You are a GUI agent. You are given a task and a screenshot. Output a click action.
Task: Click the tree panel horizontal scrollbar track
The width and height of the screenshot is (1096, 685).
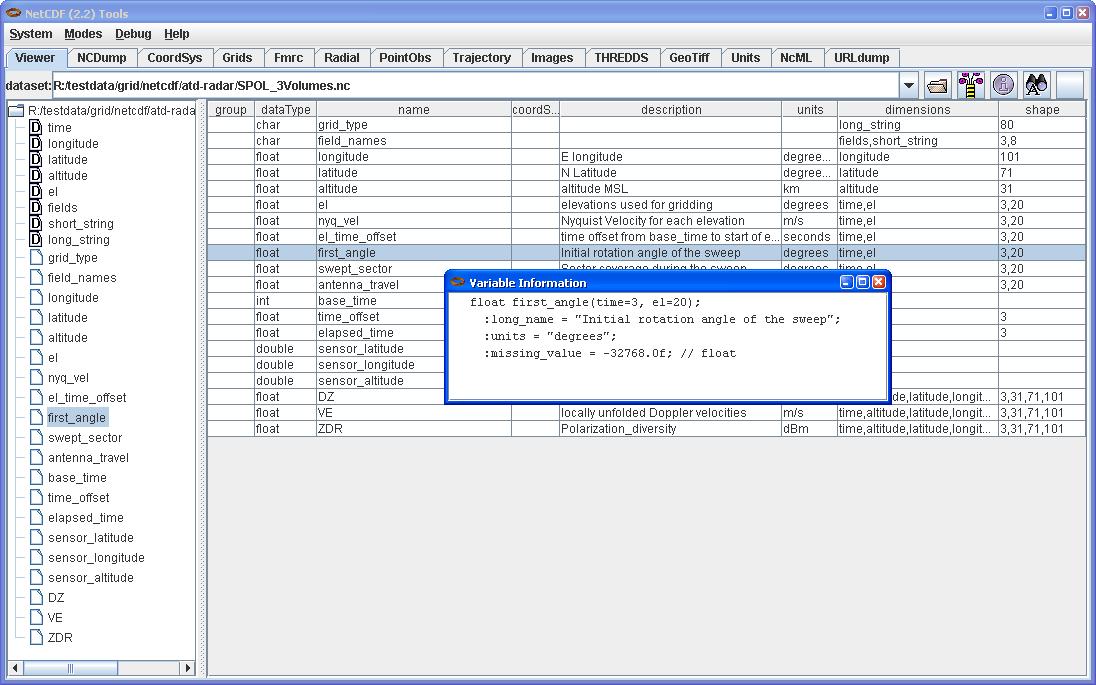[100, 668]
